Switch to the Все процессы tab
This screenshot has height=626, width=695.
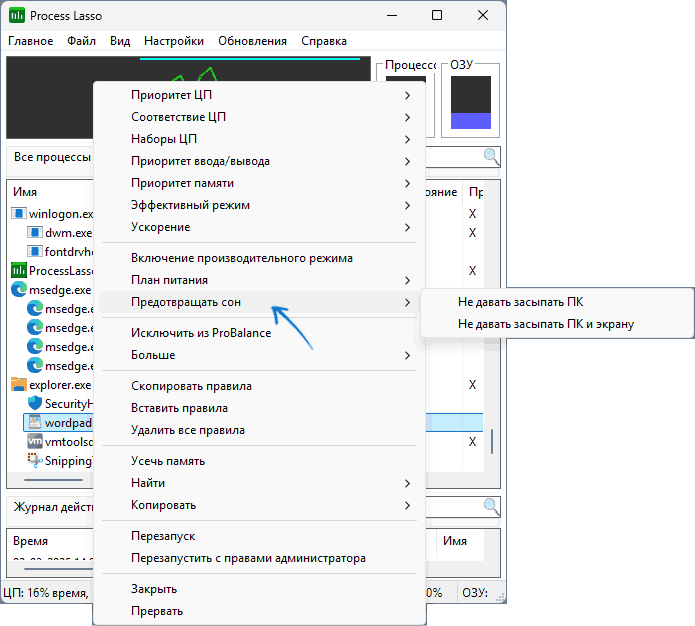point(52,157)
